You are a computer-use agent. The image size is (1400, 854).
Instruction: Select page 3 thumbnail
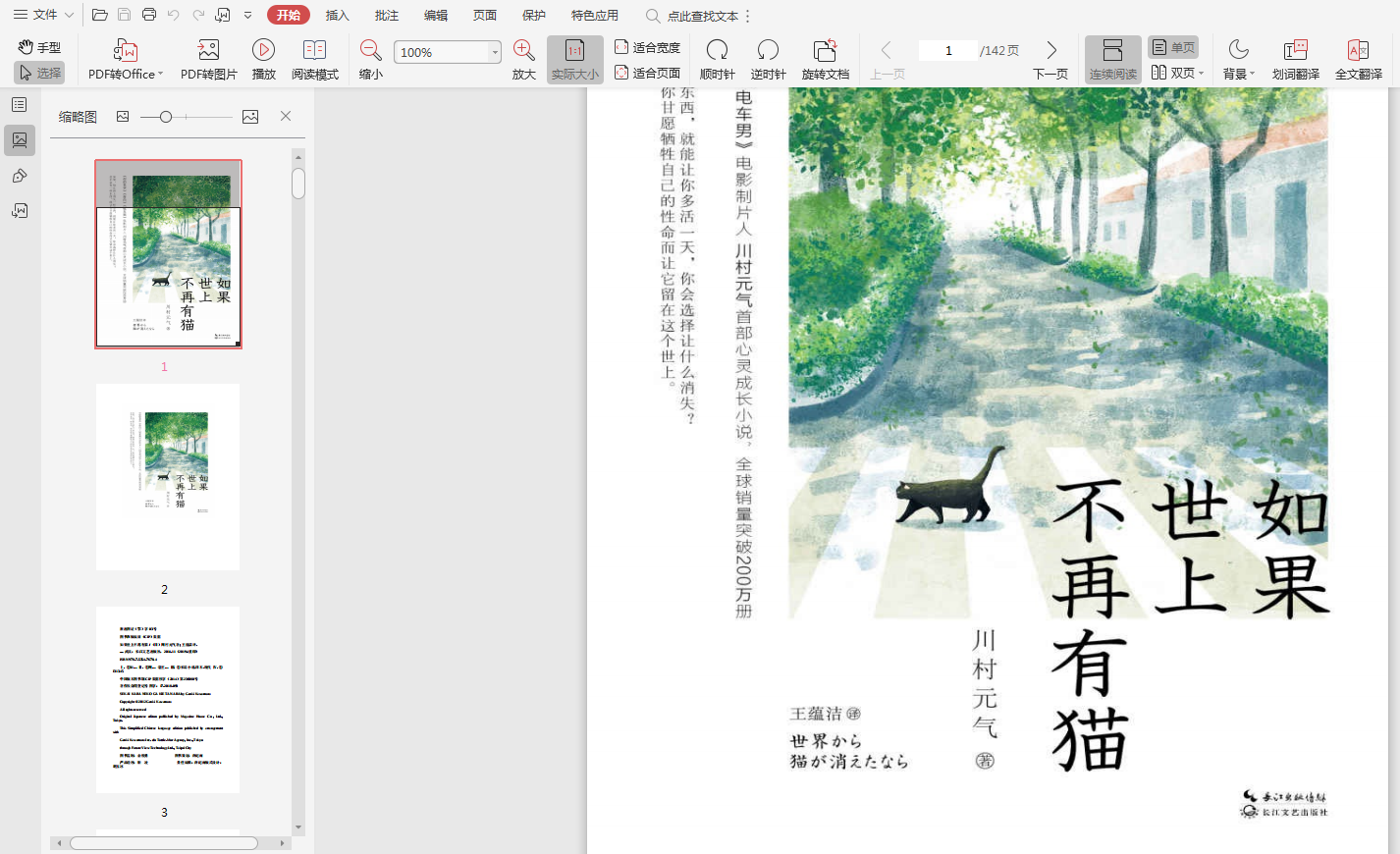[168, 700]
